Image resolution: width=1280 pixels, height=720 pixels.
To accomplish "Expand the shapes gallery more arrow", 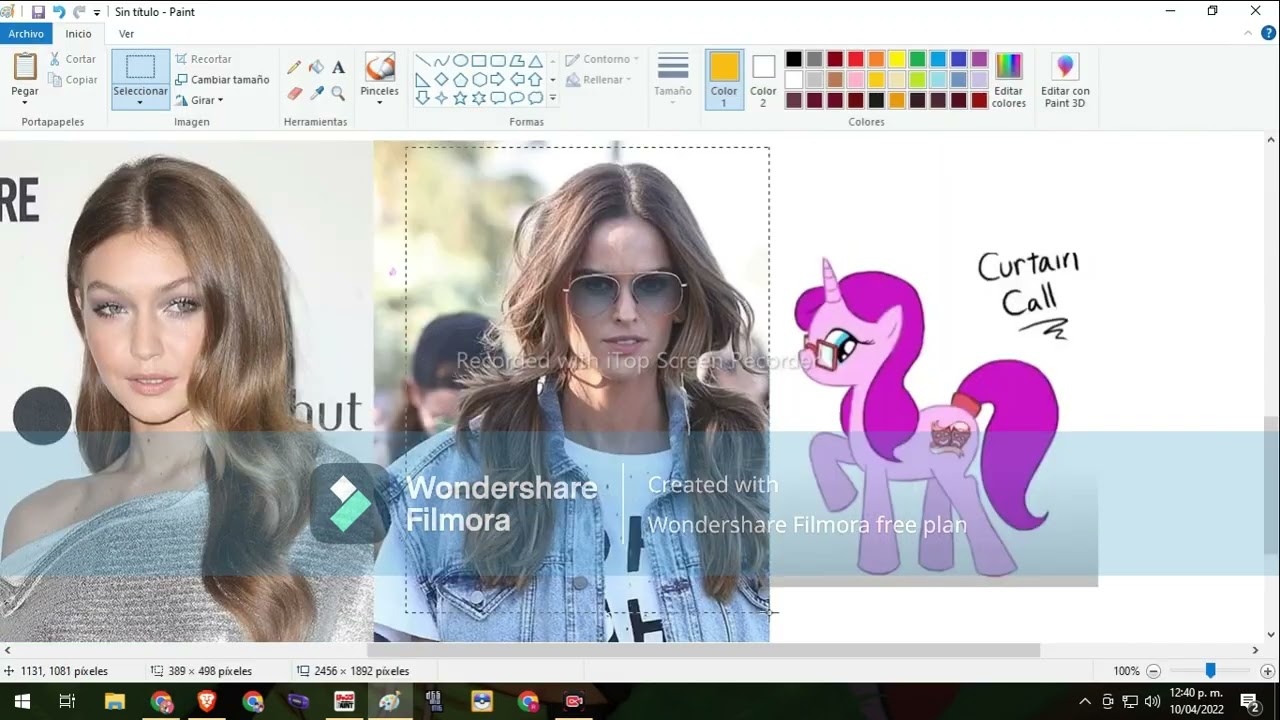I will click(553, 98).
